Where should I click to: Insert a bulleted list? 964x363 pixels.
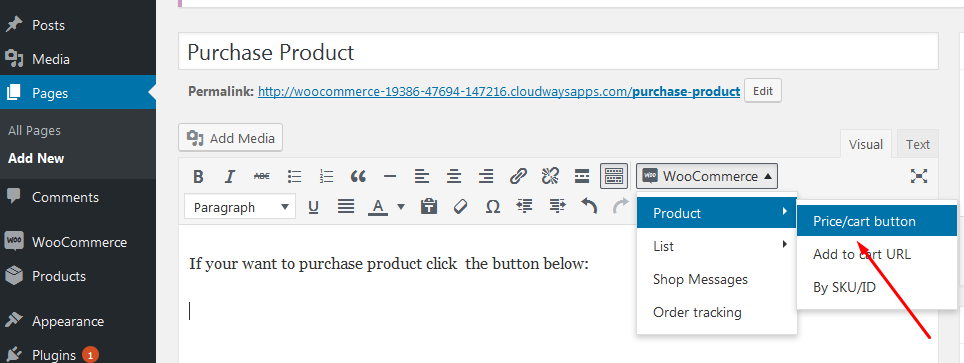point(294,177)
